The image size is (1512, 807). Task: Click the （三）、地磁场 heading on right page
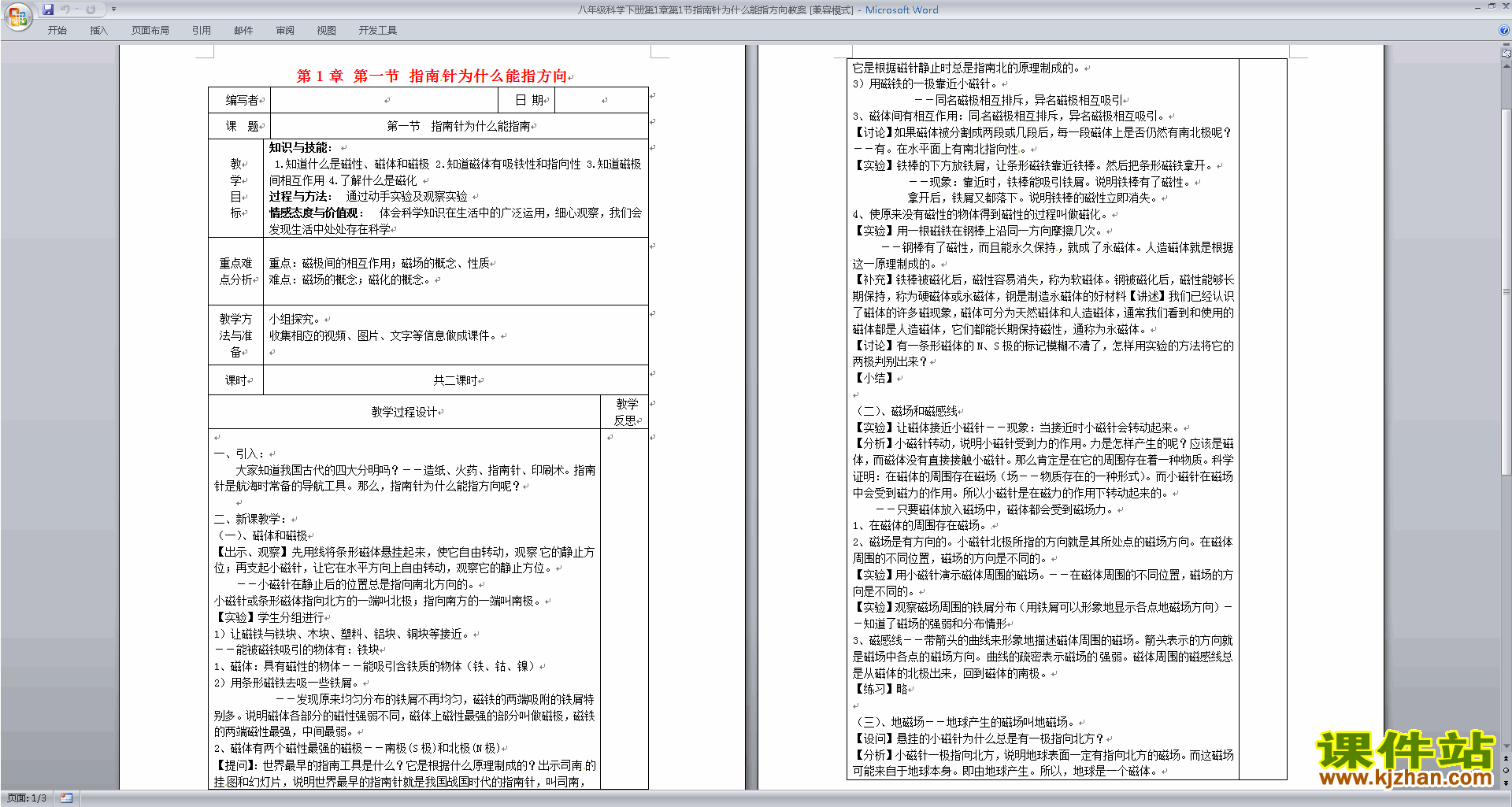click(x=965, y=722)
